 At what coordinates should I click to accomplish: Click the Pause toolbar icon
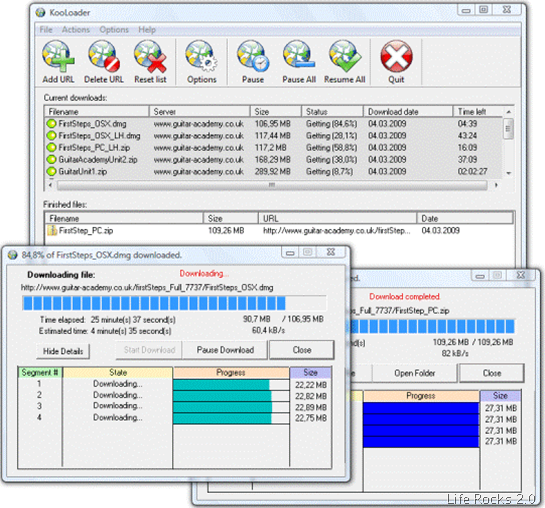pos(253,62)
